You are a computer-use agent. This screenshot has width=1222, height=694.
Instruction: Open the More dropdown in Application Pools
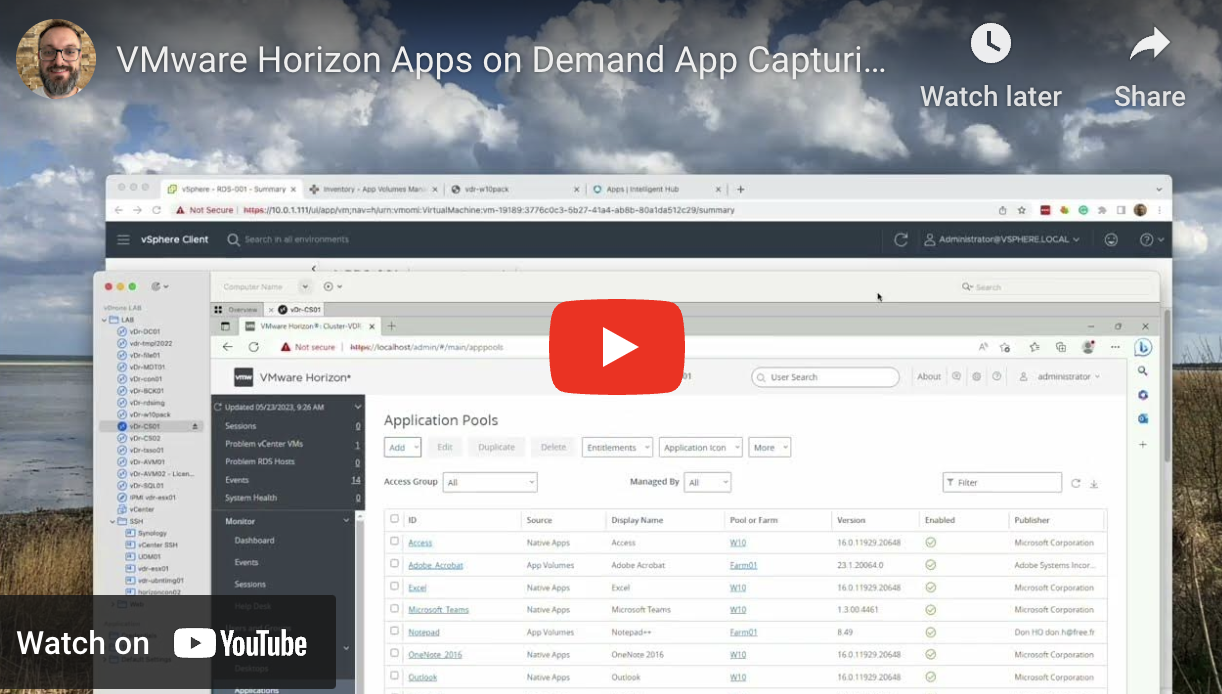pyautogui.click(x=770, y=447)
